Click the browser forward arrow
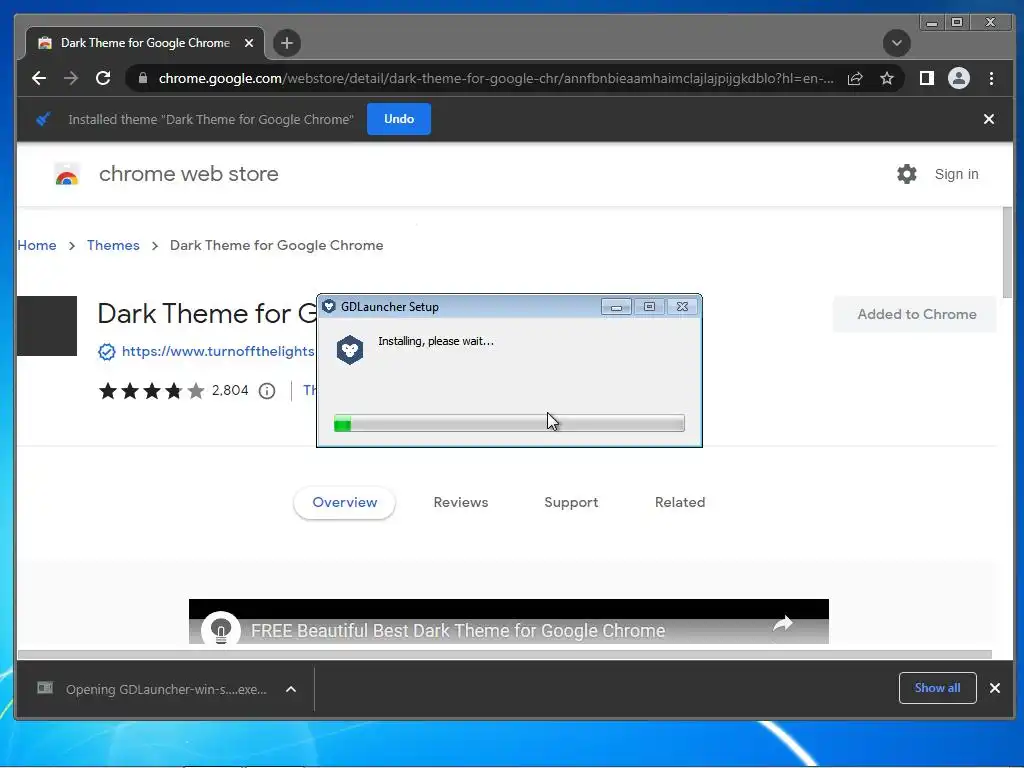Screen dimensions: 1024x768 coord(71,78)
